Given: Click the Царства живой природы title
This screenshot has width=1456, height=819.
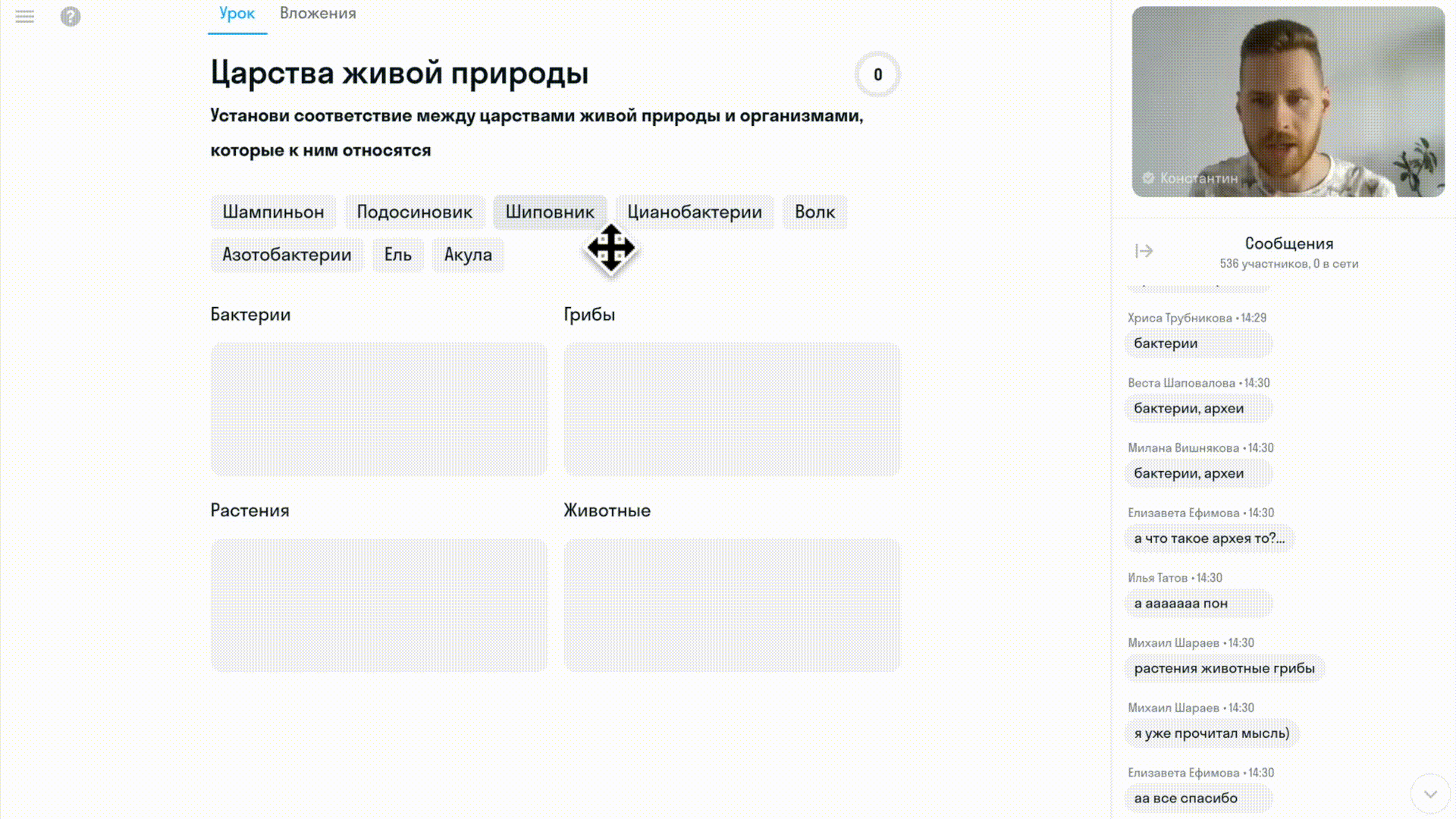Looking at the screenshot, I should coord(400,74).
